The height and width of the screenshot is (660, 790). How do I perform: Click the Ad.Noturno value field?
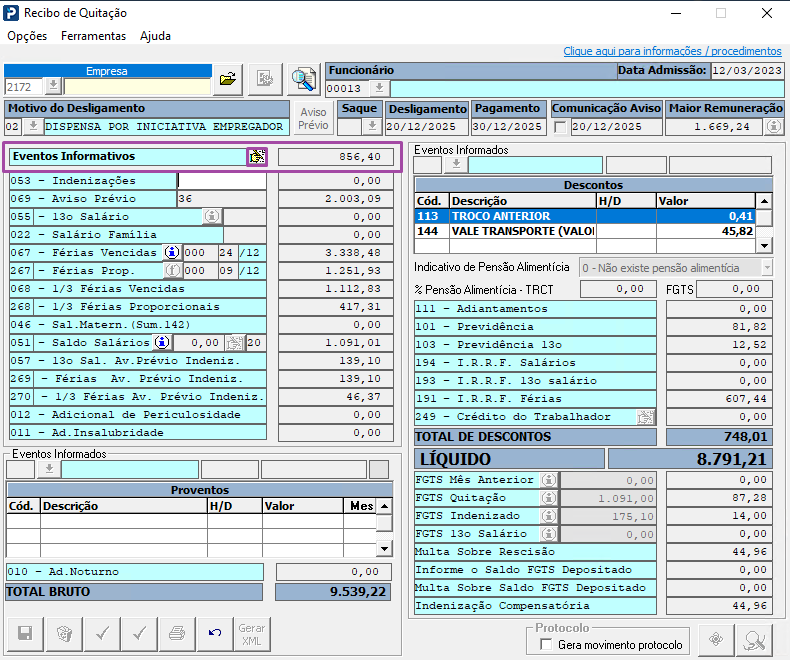coord(334,572)
